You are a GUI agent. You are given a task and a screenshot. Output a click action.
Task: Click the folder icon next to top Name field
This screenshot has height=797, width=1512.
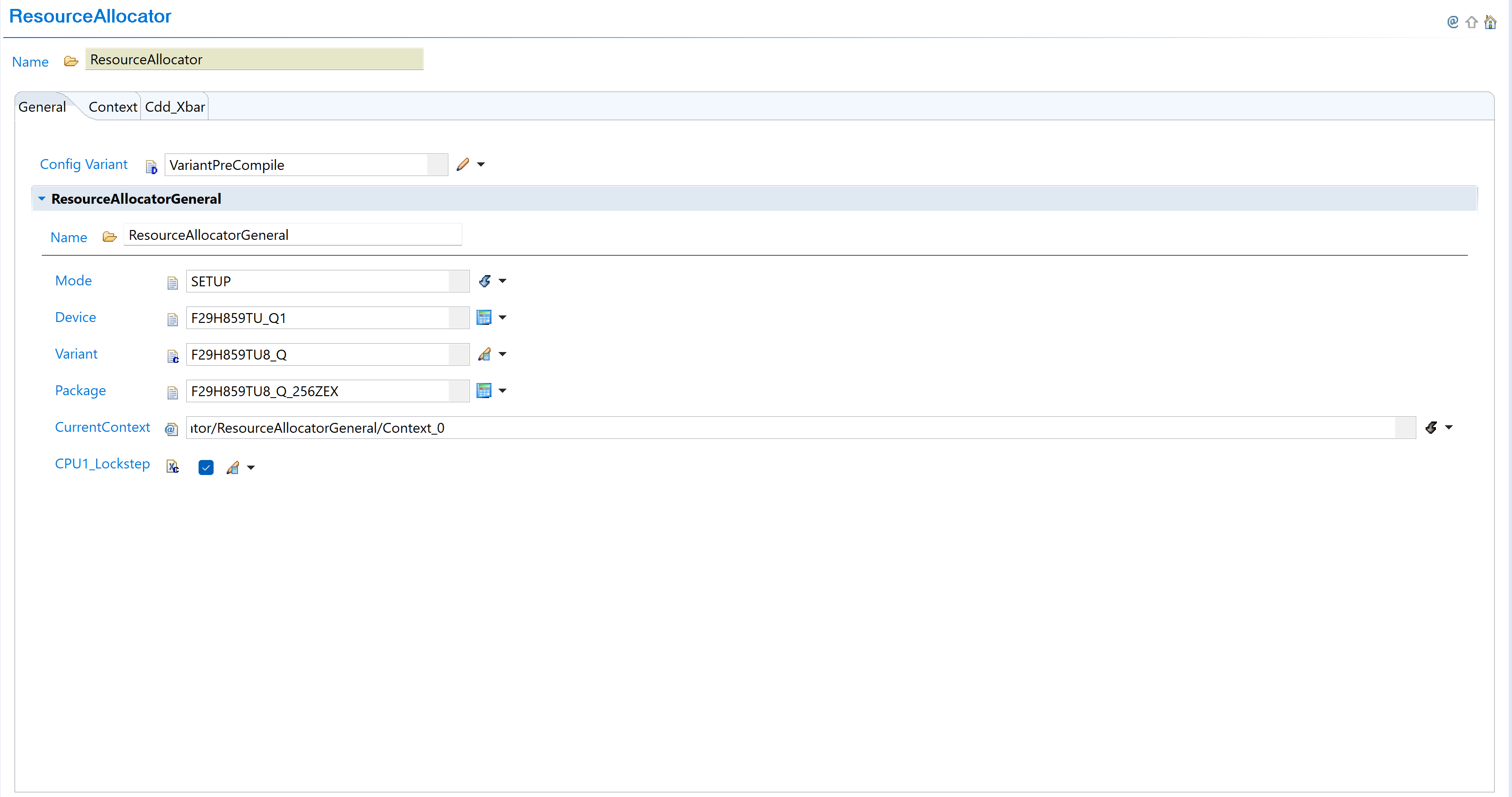[71, 61]
